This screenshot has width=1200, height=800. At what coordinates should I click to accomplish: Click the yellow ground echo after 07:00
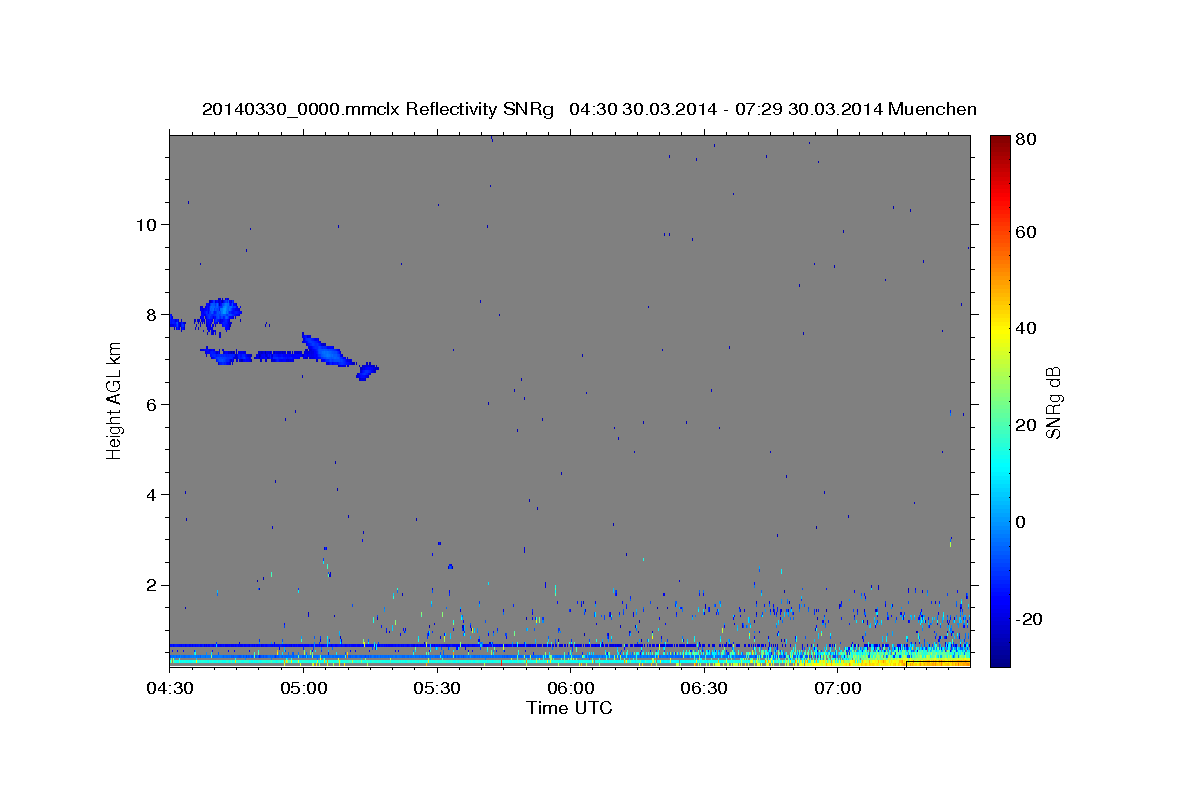click(890, 660)
